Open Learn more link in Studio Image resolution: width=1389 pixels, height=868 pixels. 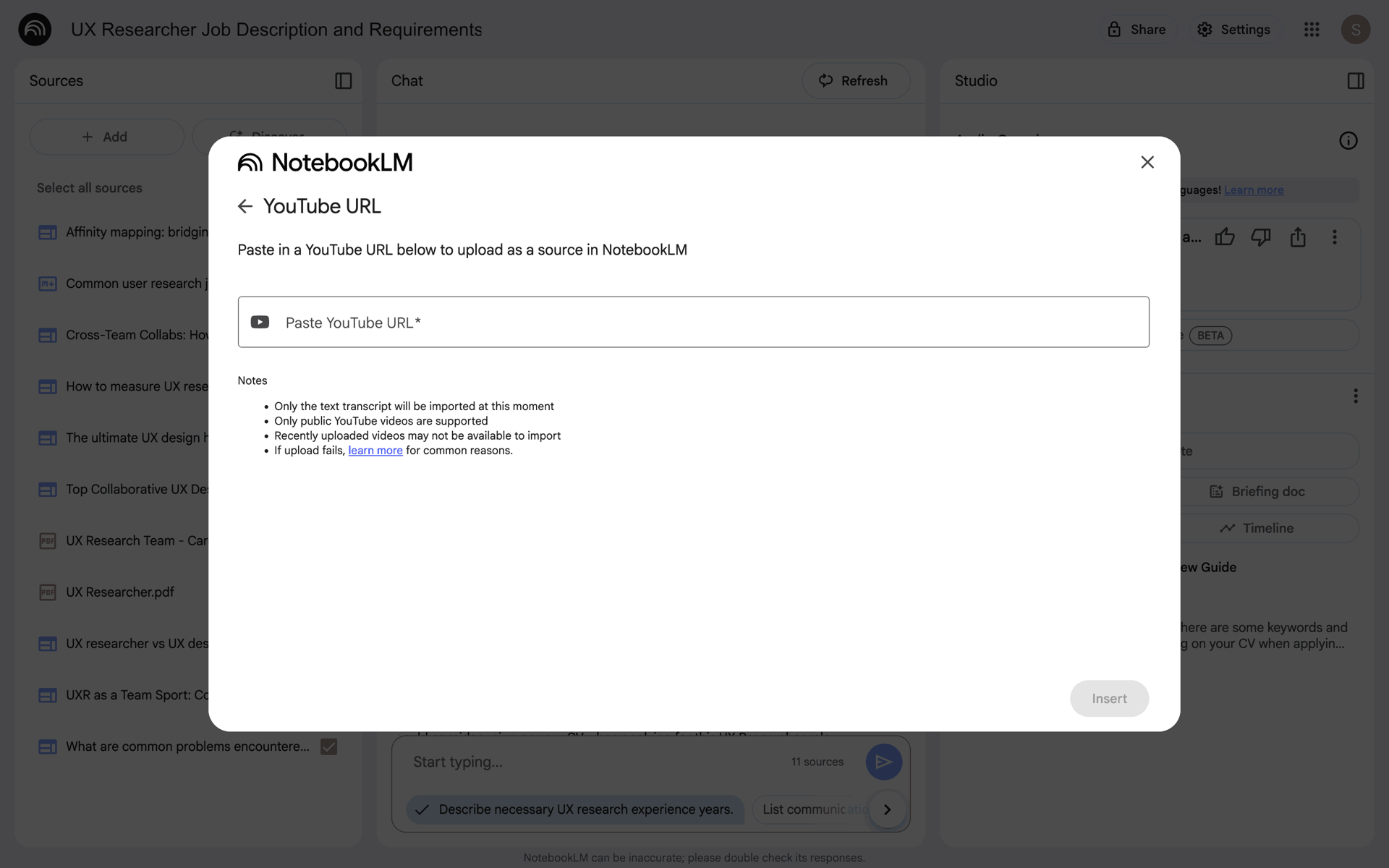coord(1254,190)
